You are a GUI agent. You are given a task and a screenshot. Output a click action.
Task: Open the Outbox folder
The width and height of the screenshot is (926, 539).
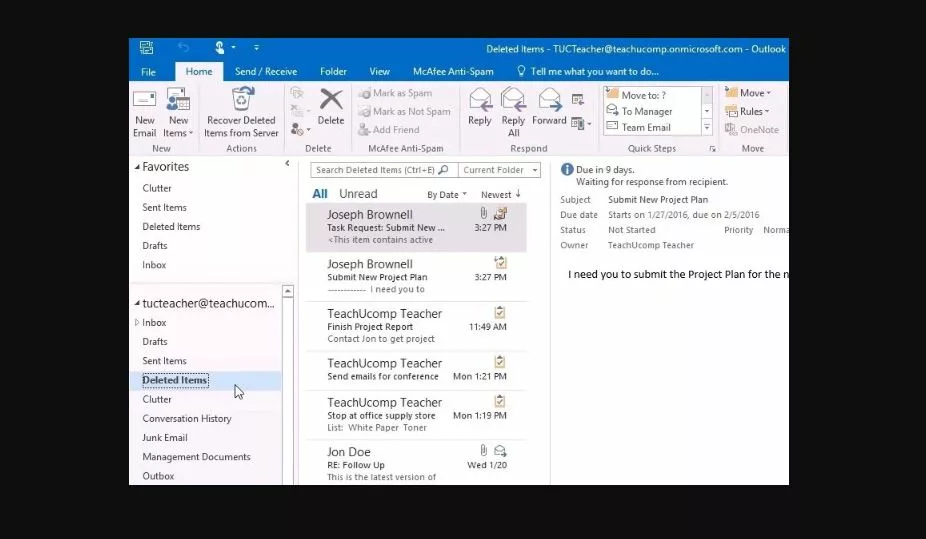(158, 476)
